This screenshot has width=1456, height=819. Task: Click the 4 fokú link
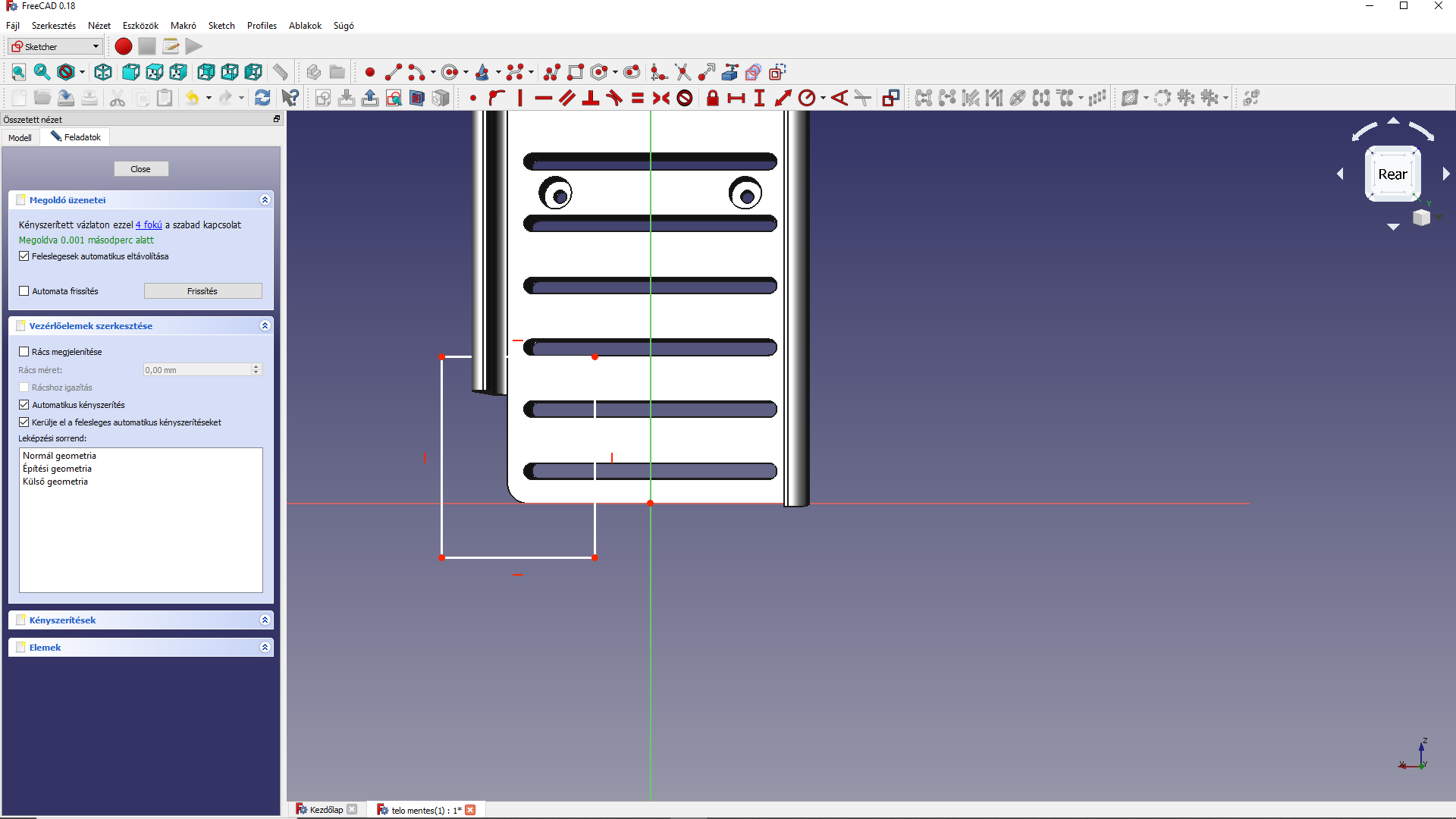point(149,225)
